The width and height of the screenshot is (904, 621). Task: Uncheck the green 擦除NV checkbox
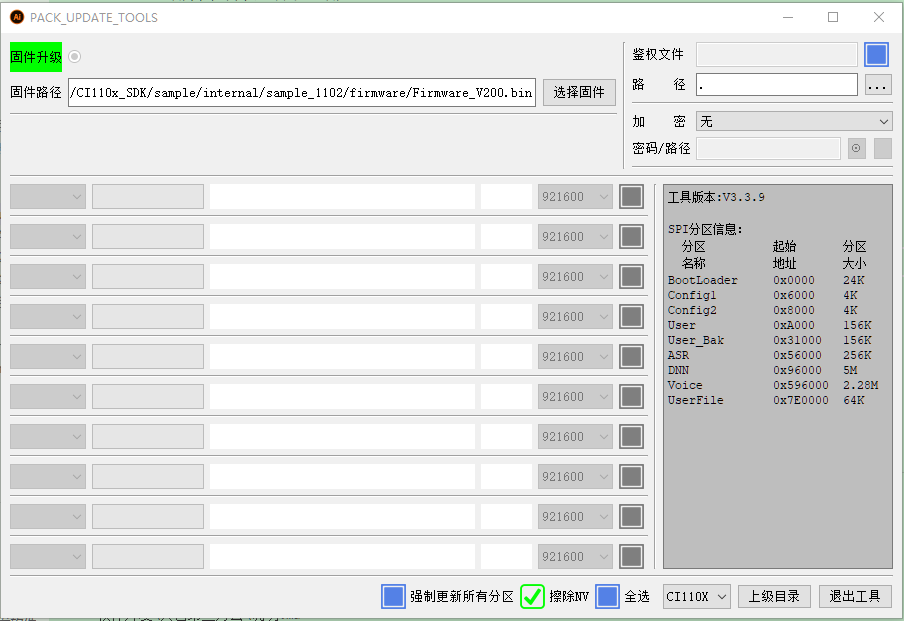pos(532,596)
